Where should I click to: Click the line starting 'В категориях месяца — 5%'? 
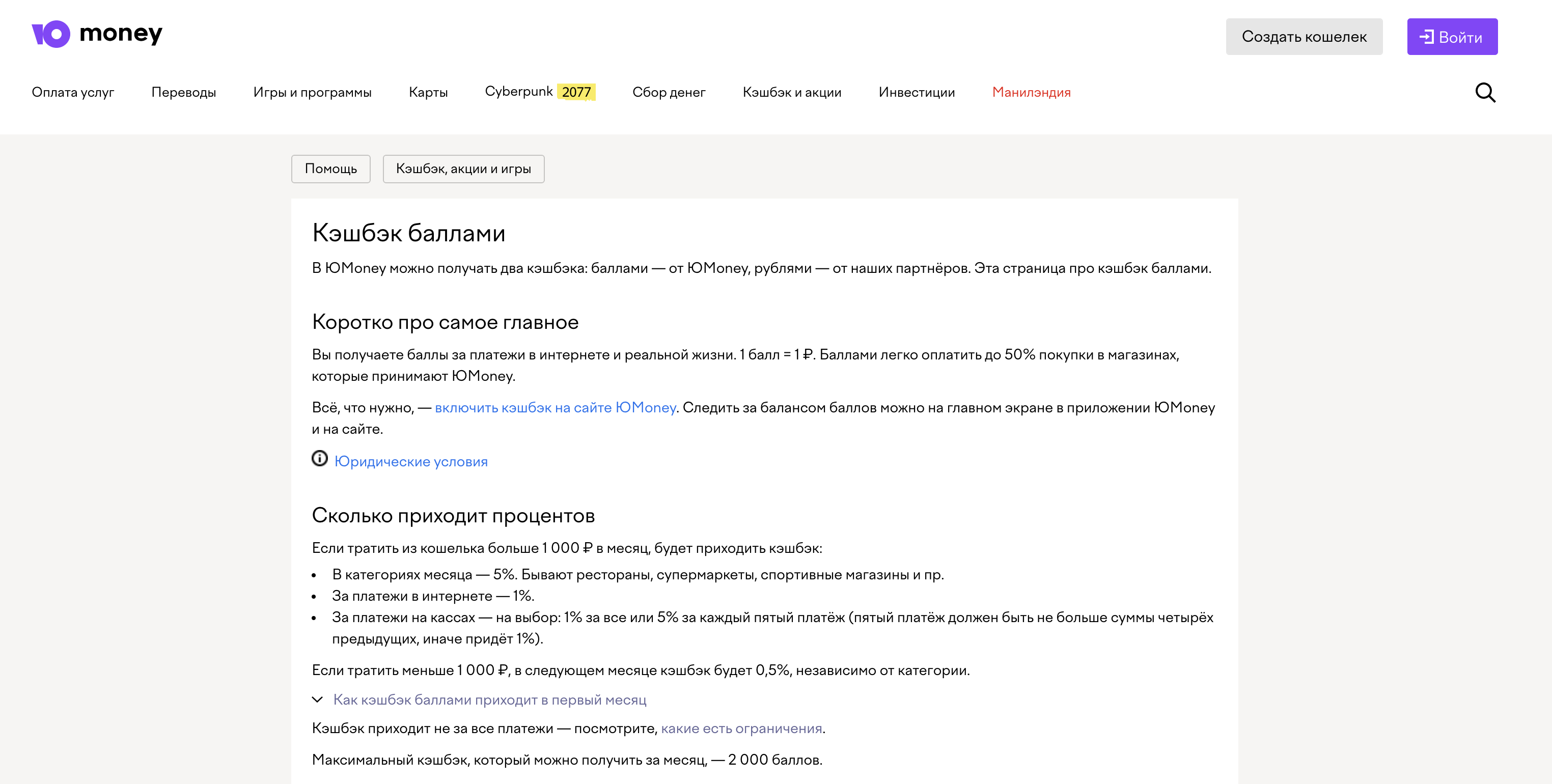[638, 574]
